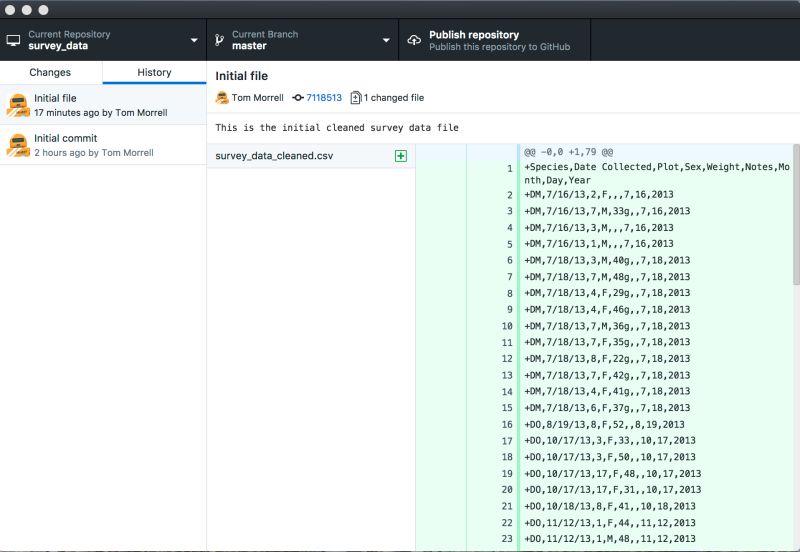
Task: Click diff line number 23
Action: click(x=507, y=539)
